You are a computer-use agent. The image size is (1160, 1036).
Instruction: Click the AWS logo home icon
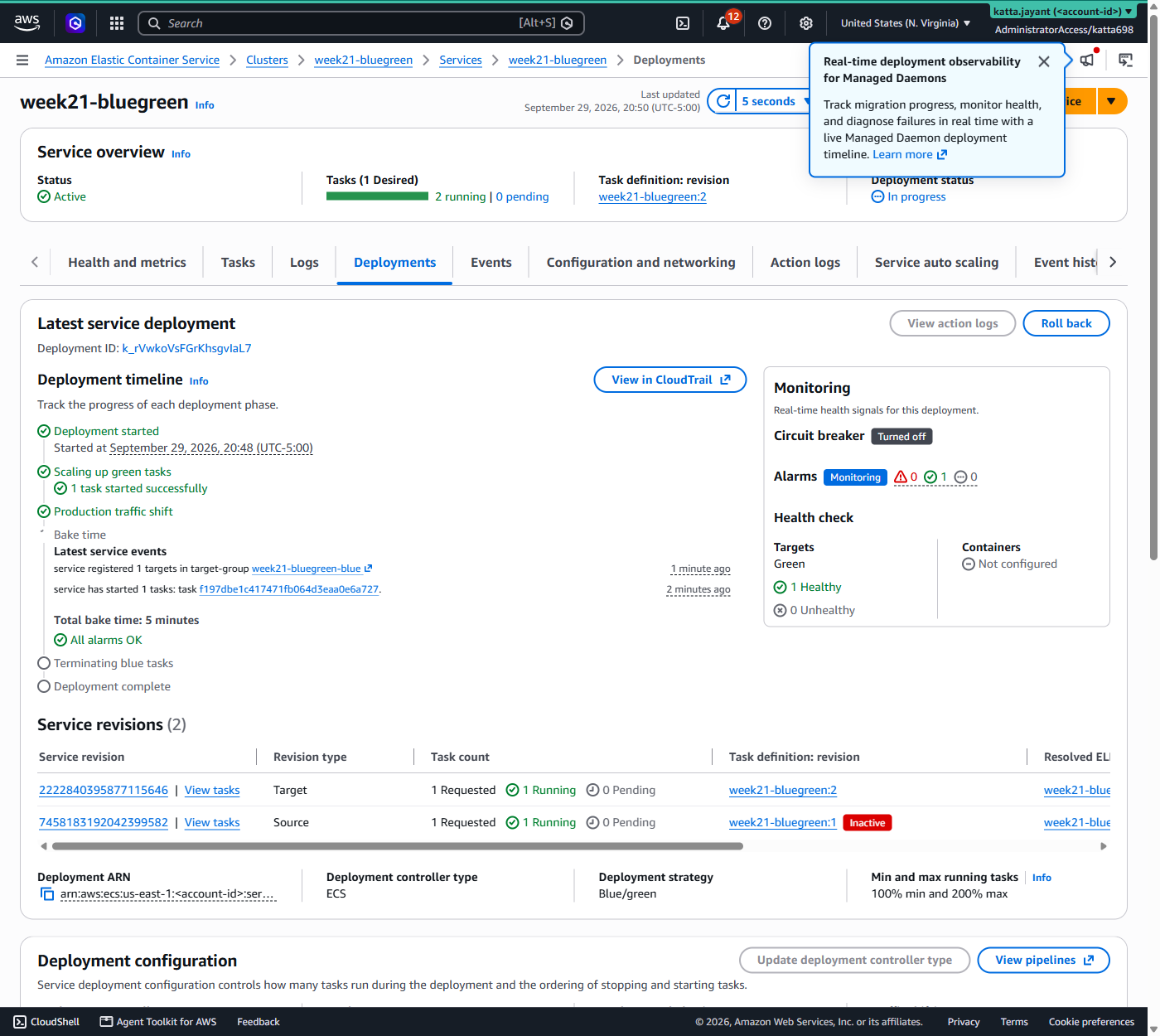[27, 22]
